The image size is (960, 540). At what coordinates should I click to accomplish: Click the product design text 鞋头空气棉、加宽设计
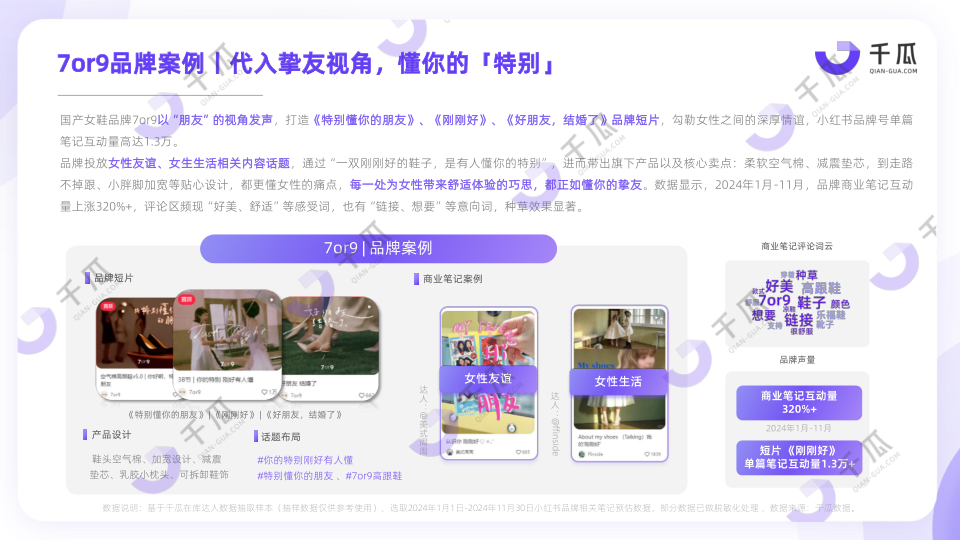point(159,467)
